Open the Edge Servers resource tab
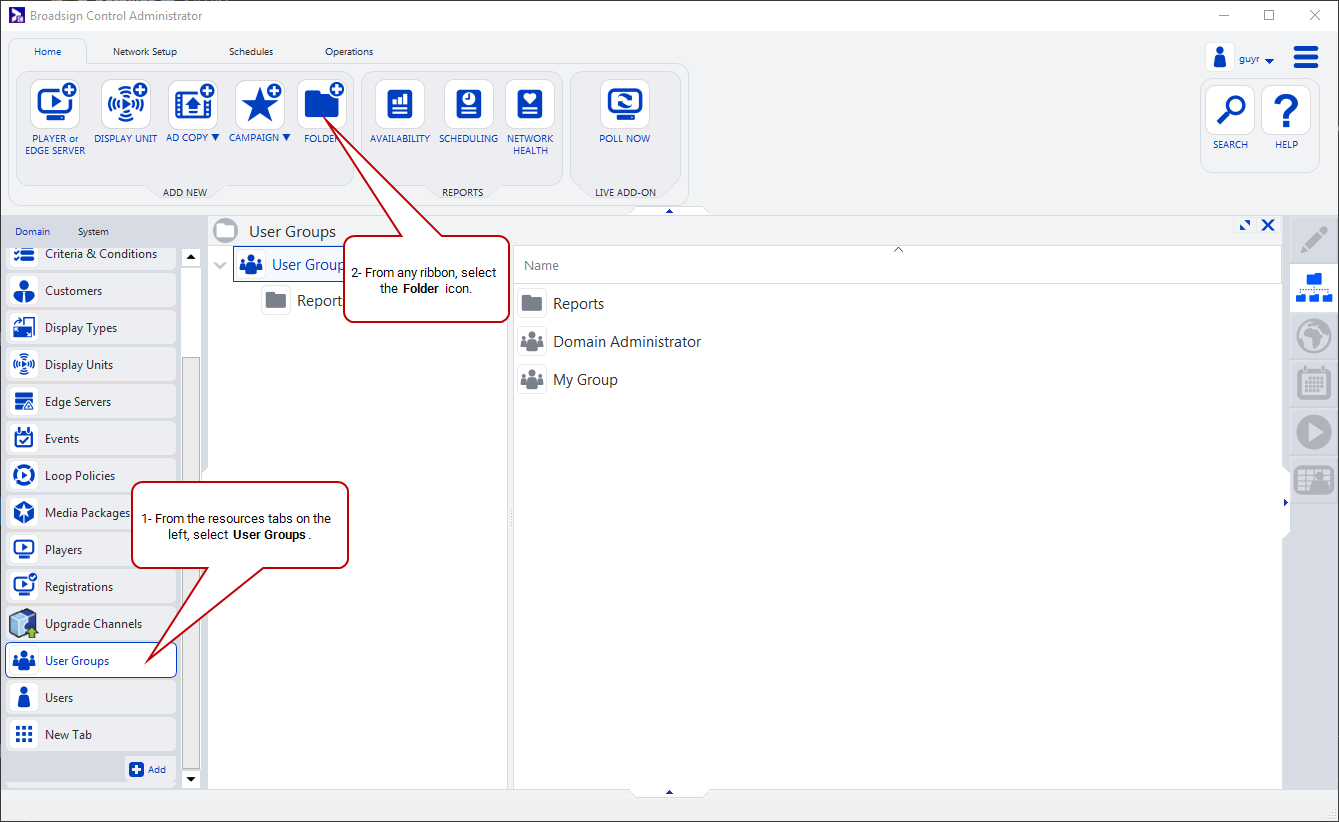Screen dimensions: 1339x822 coord(91,402)
